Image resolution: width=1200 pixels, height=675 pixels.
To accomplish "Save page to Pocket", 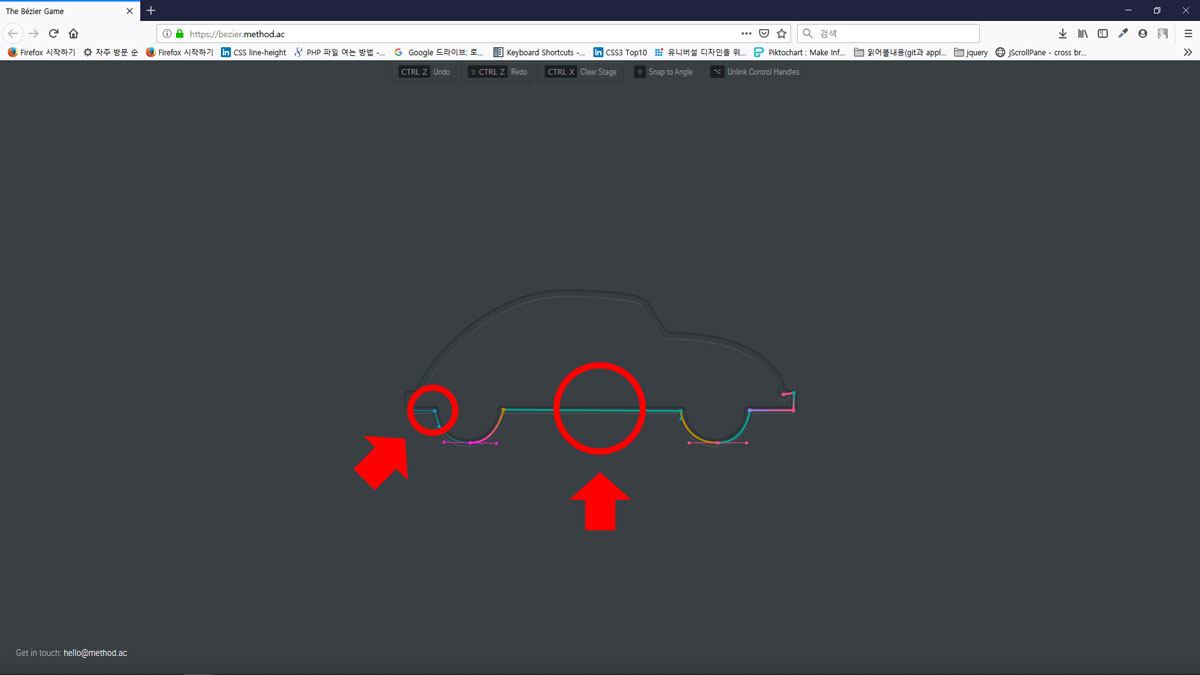I will pyautogui.click(x=764, y=33).
